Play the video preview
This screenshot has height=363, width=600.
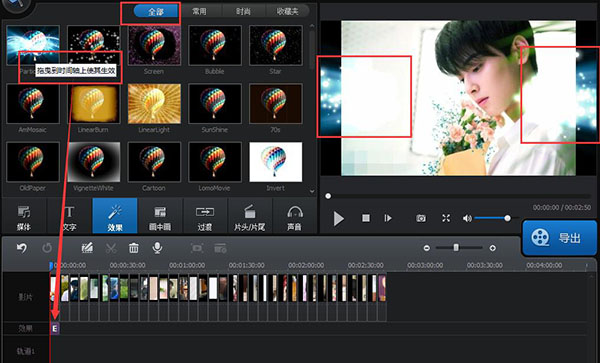tap(338, 219)
